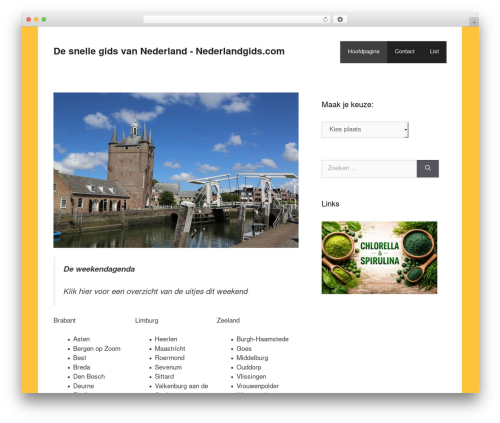Image resolution: width=500 pixels, height=423 pixels.
Task: Click the magnifier search submit button
Action: [428, 168]
